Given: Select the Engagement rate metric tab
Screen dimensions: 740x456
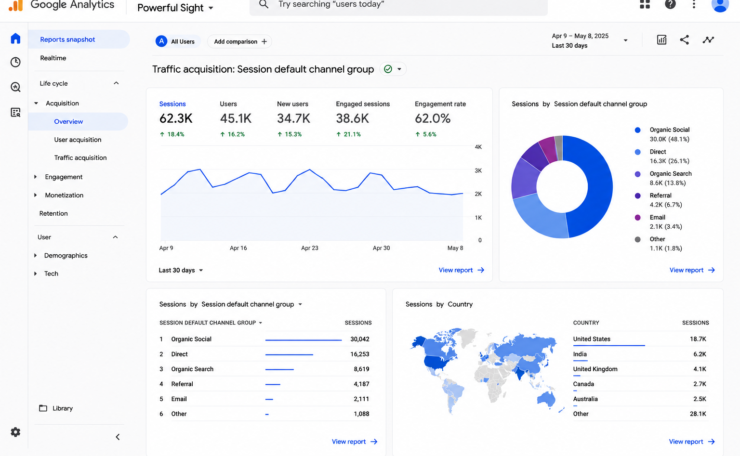Looking at the screenshot, I should point(440,118).
